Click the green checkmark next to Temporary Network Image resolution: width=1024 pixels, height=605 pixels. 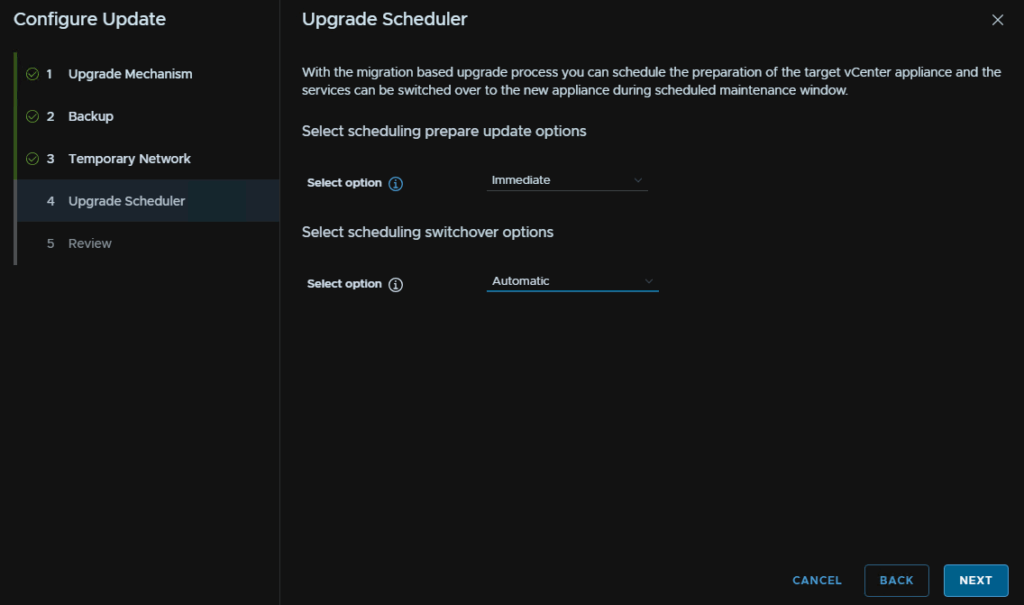[32, 159]
